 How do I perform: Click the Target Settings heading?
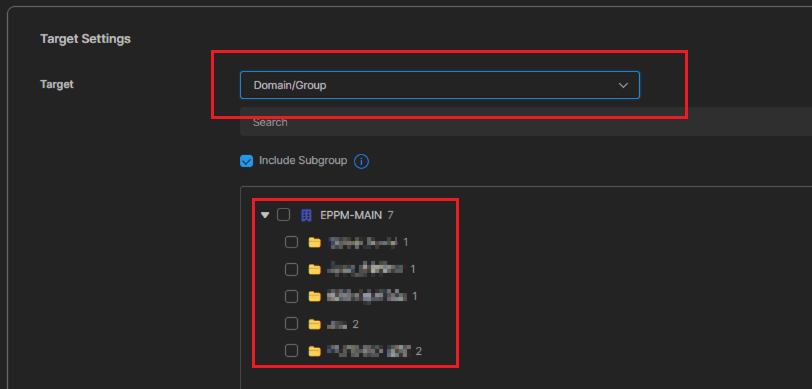(x=85, y=39)
